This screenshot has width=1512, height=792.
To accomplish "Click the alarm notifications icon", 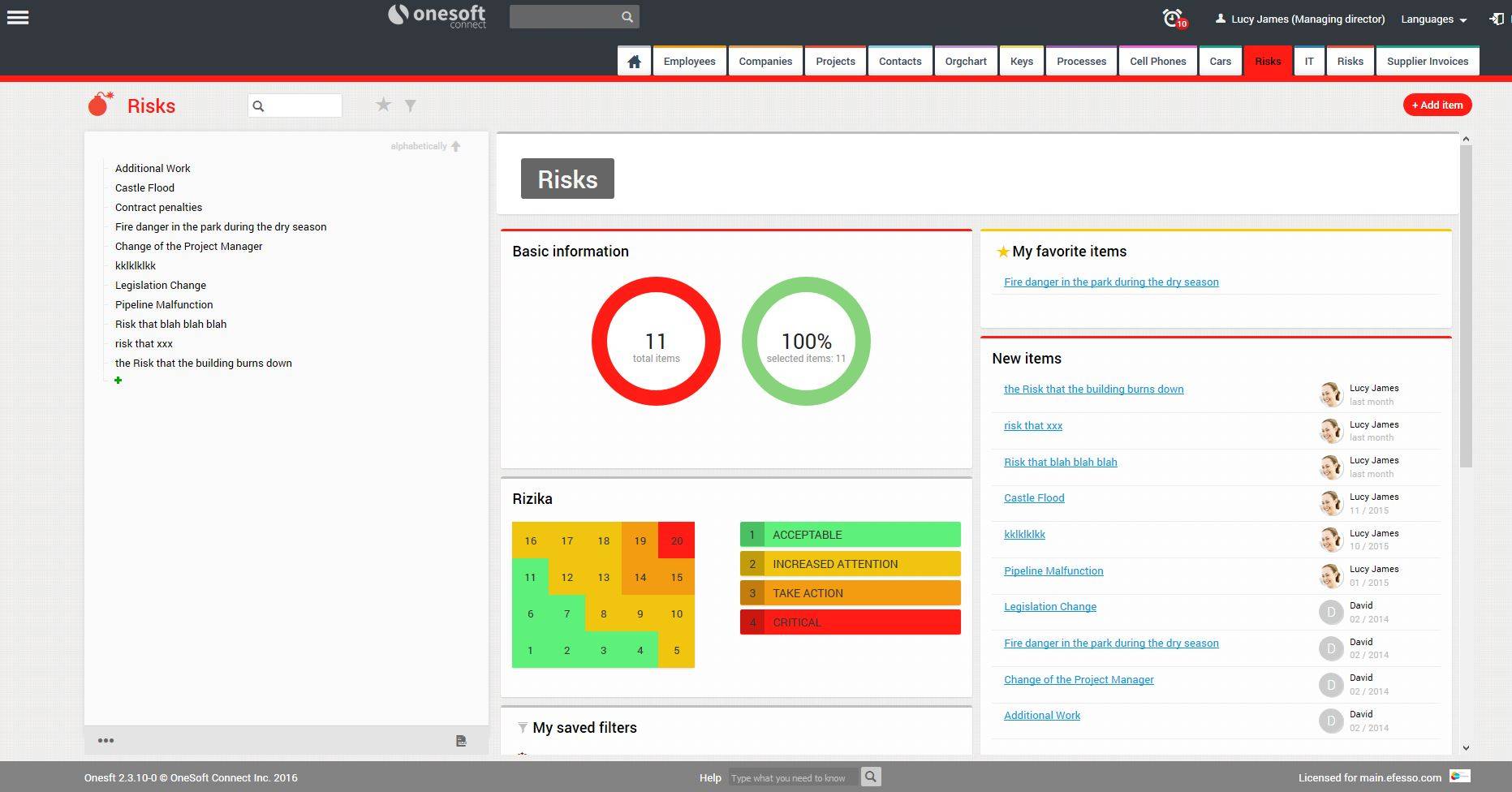I will coord(1173,18).
